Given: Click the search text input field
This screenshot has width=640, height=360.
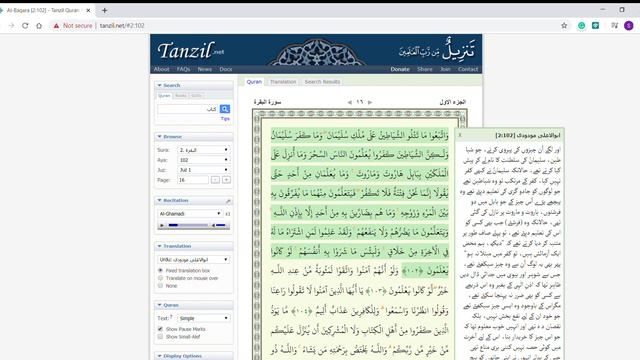Looking at the screenshot, I should 188,109.
